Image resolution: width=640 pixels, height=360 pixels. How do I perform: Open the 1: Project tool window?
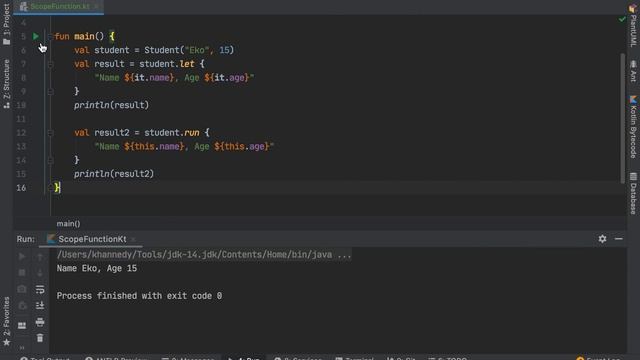click(x=6, y=24)
